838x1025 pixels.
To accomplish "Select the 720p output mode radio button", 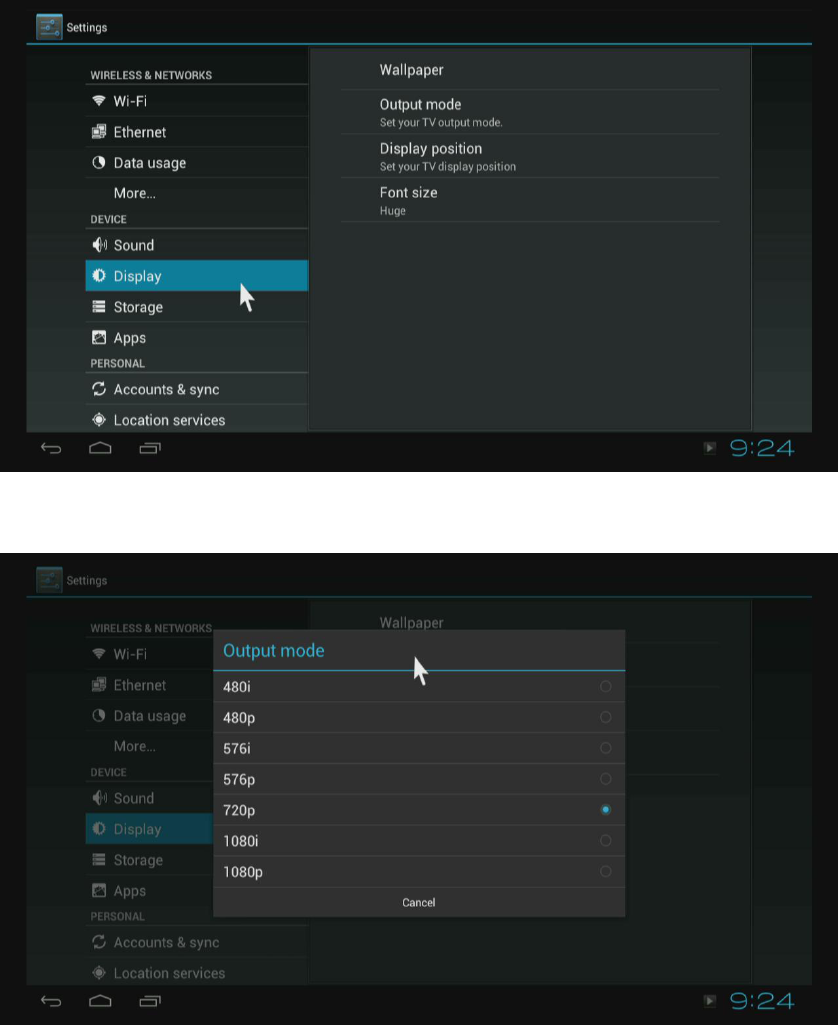I will click(x=606, y=810).
